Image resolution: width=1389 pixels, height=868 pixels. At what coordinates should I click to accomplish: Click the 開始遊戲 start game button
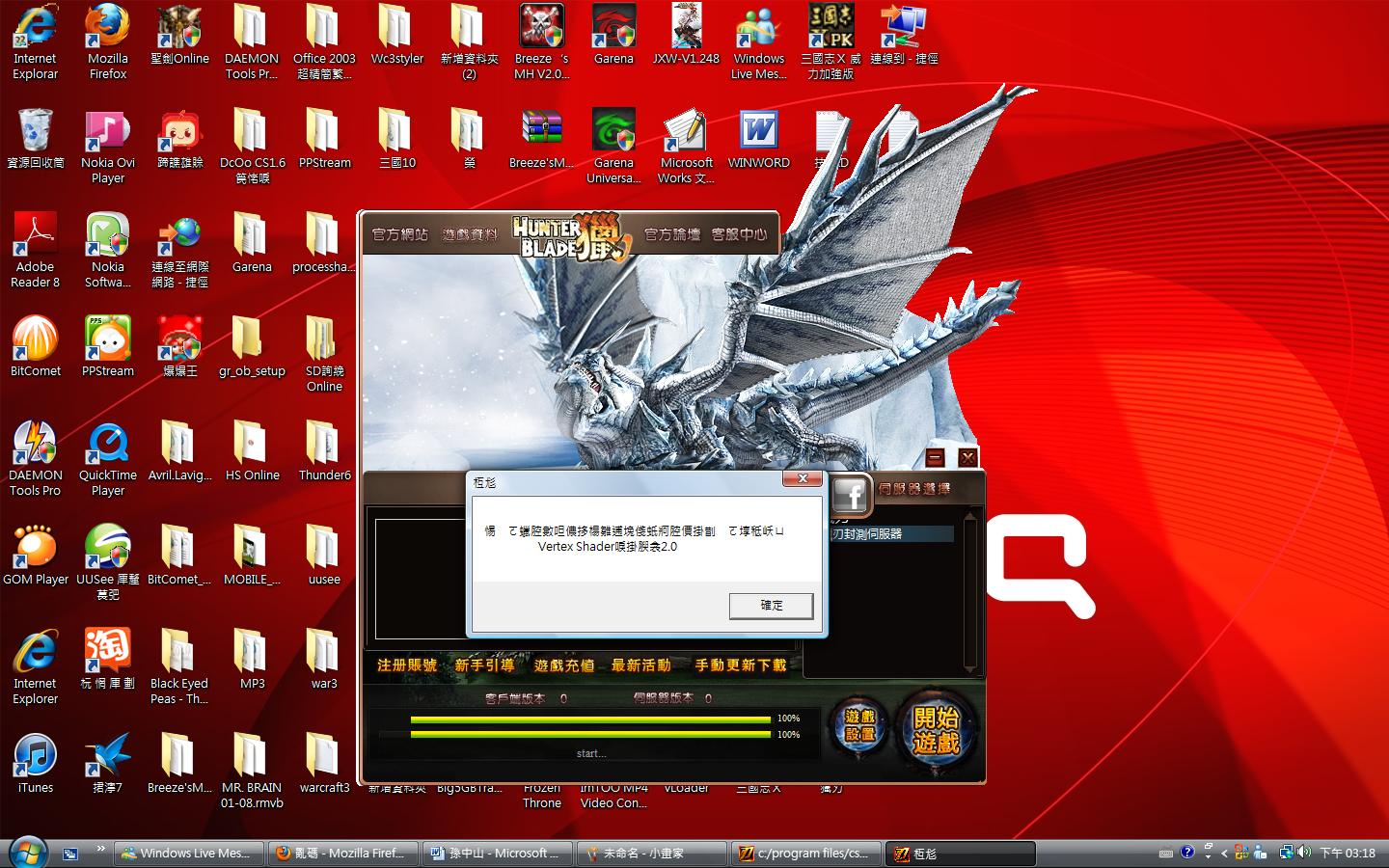point(936,730)
